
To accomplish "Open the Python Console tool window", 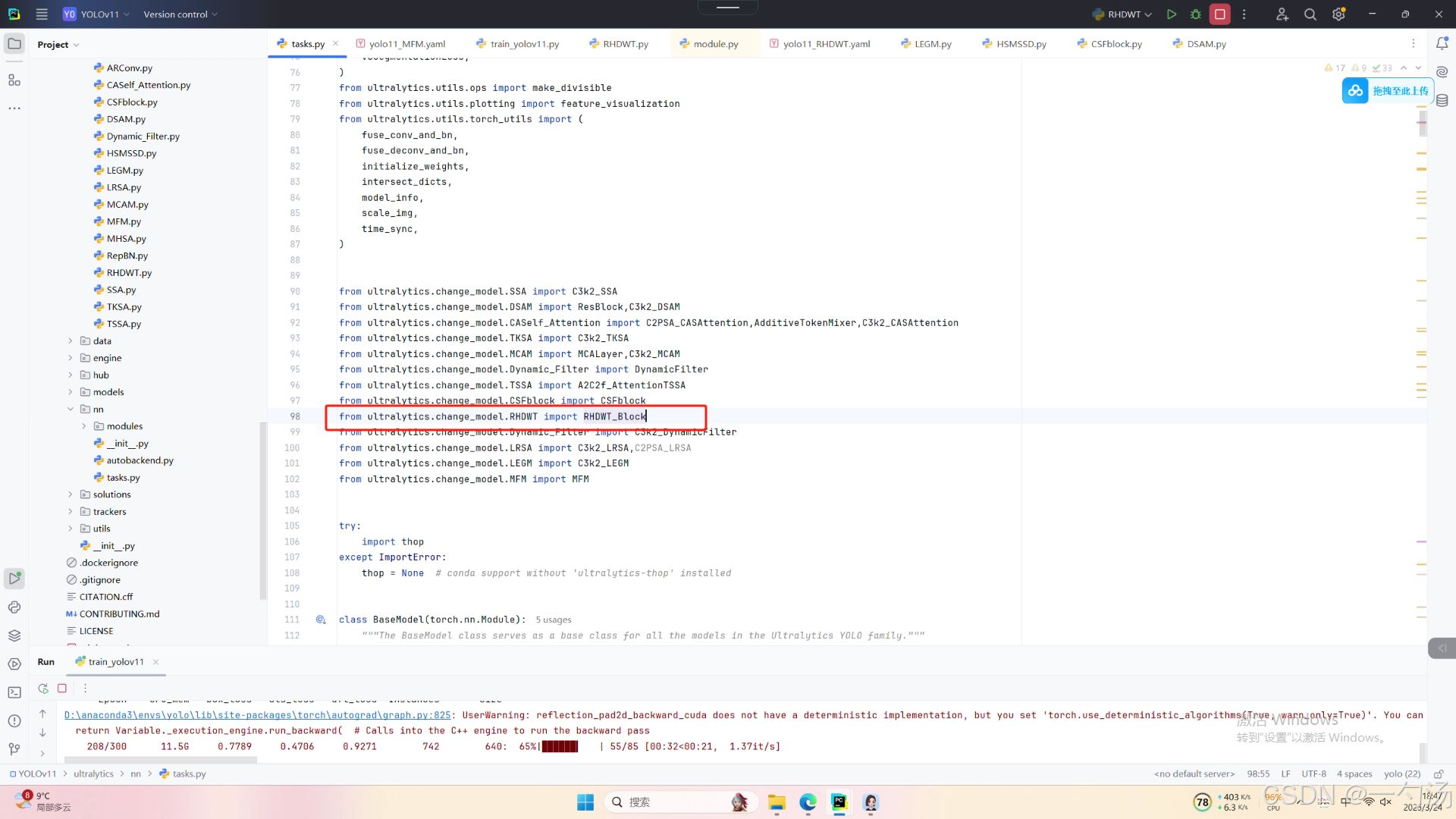I will click(x=14, y=607).
